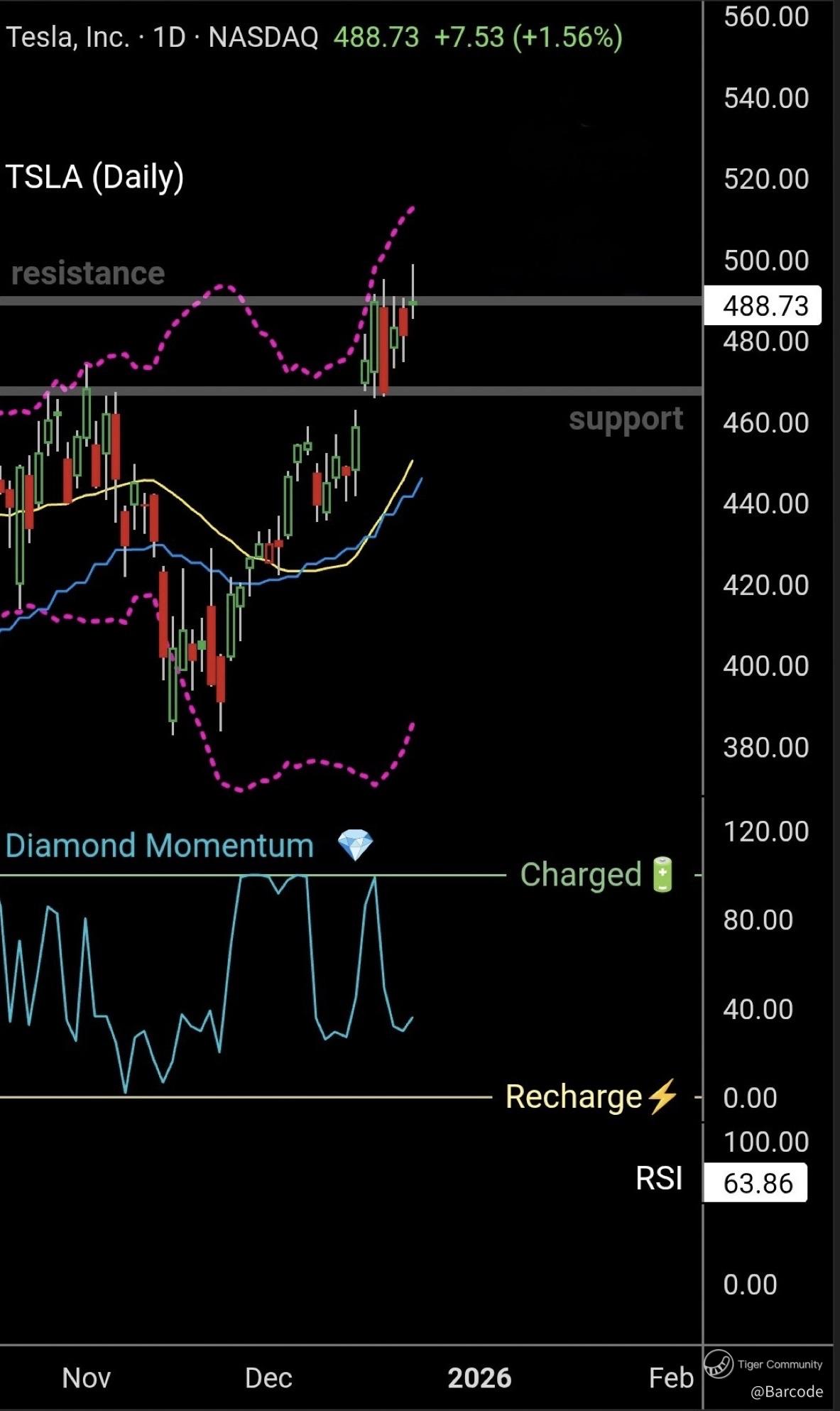Click the Tesla, Inc. symbol title

(68, 37)
